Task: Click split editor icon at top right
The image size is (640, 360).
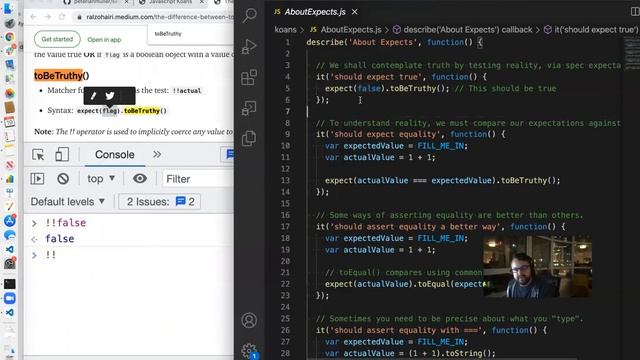Action: click(x=635, y=12)
